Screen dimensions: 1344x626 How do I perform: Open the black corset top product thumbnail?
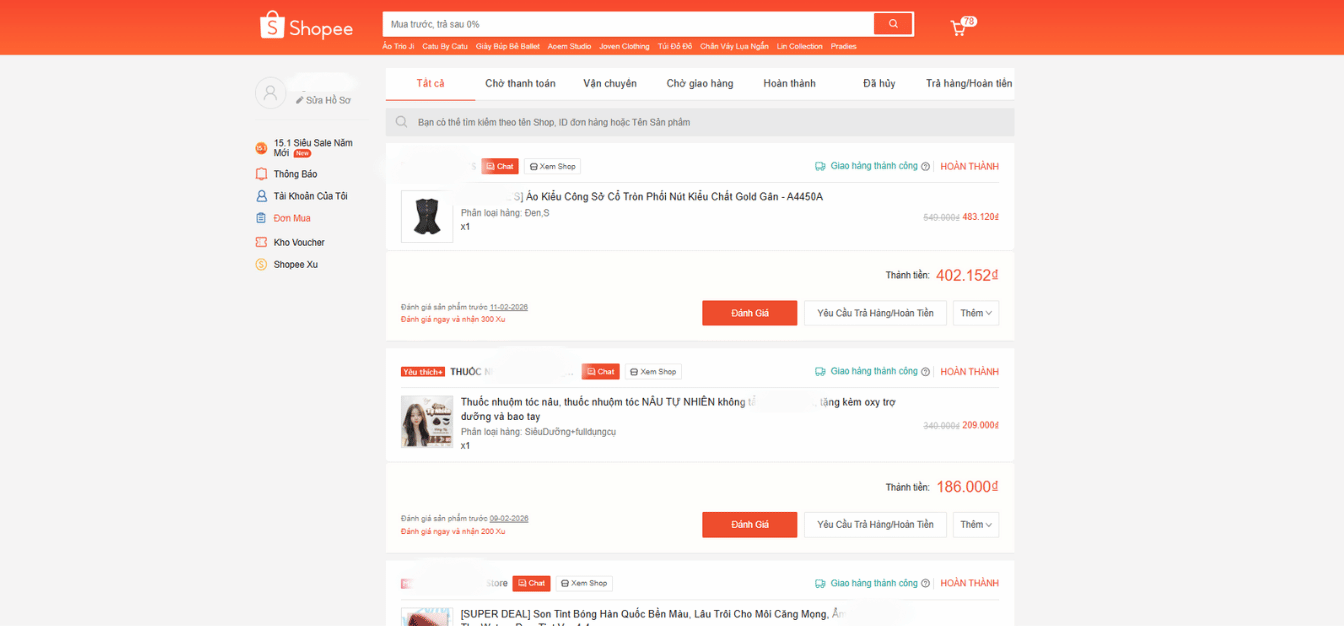click(x=427, y=216)
